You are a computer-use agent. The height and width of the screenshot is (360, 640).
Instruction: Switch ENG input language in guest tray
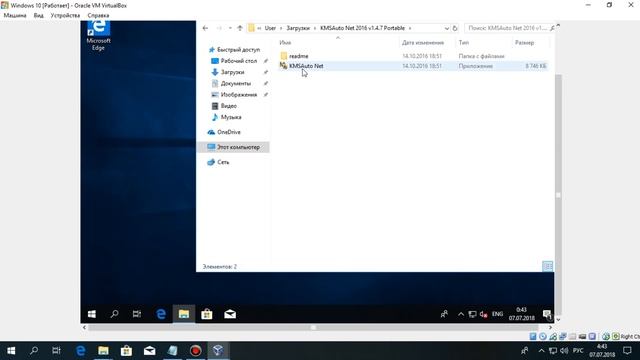(x=497, y=314)
